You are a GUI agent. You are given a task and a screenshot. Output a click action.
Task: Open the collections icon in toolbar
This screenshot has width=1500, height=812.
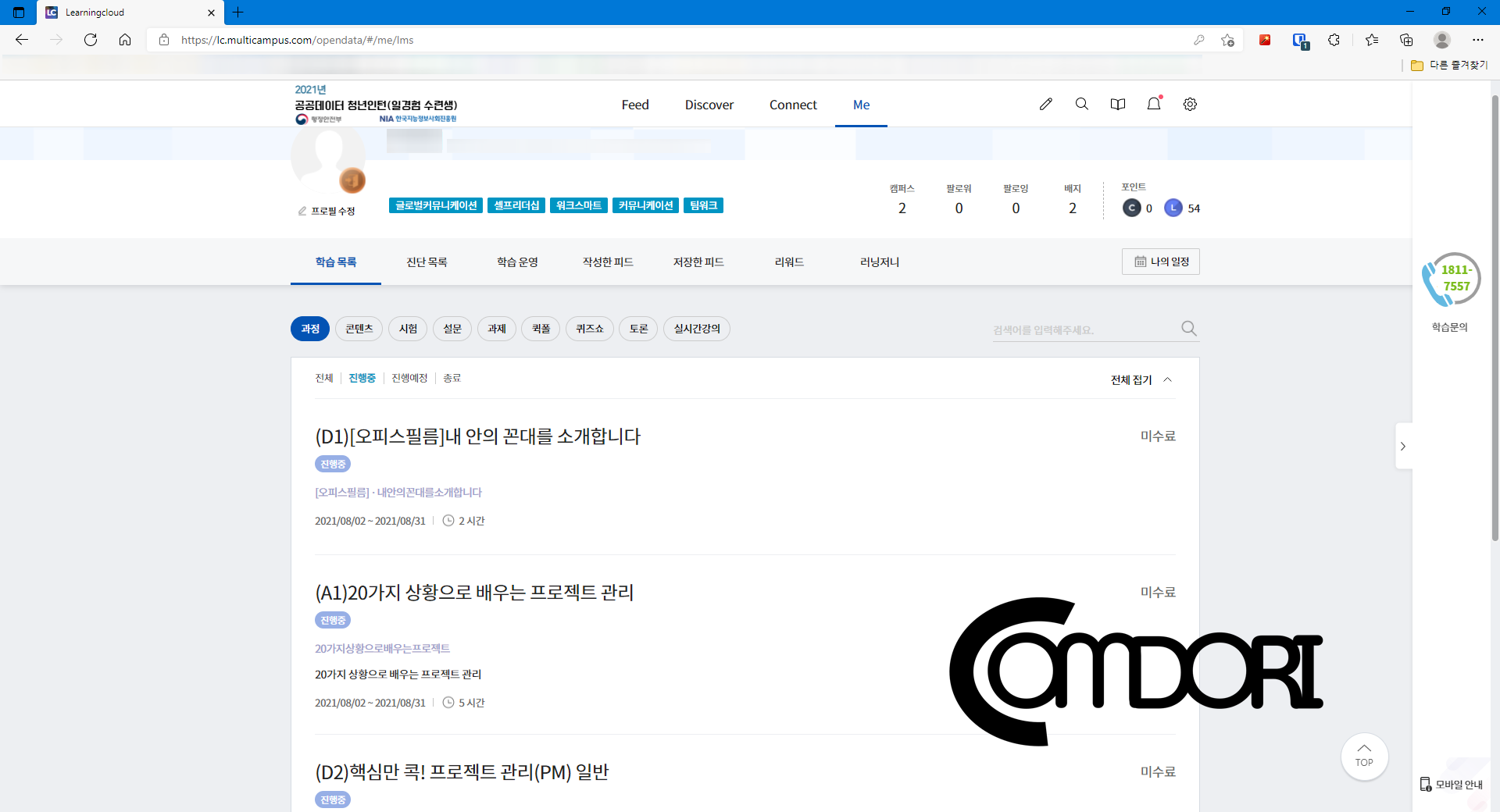[x=1406, y=40]
